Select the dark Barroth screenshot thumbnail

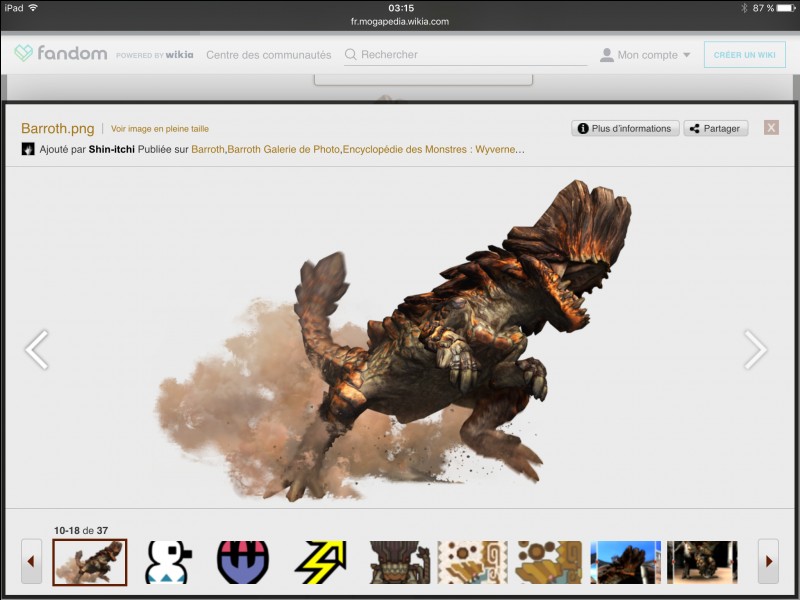(x=702, y=562)
